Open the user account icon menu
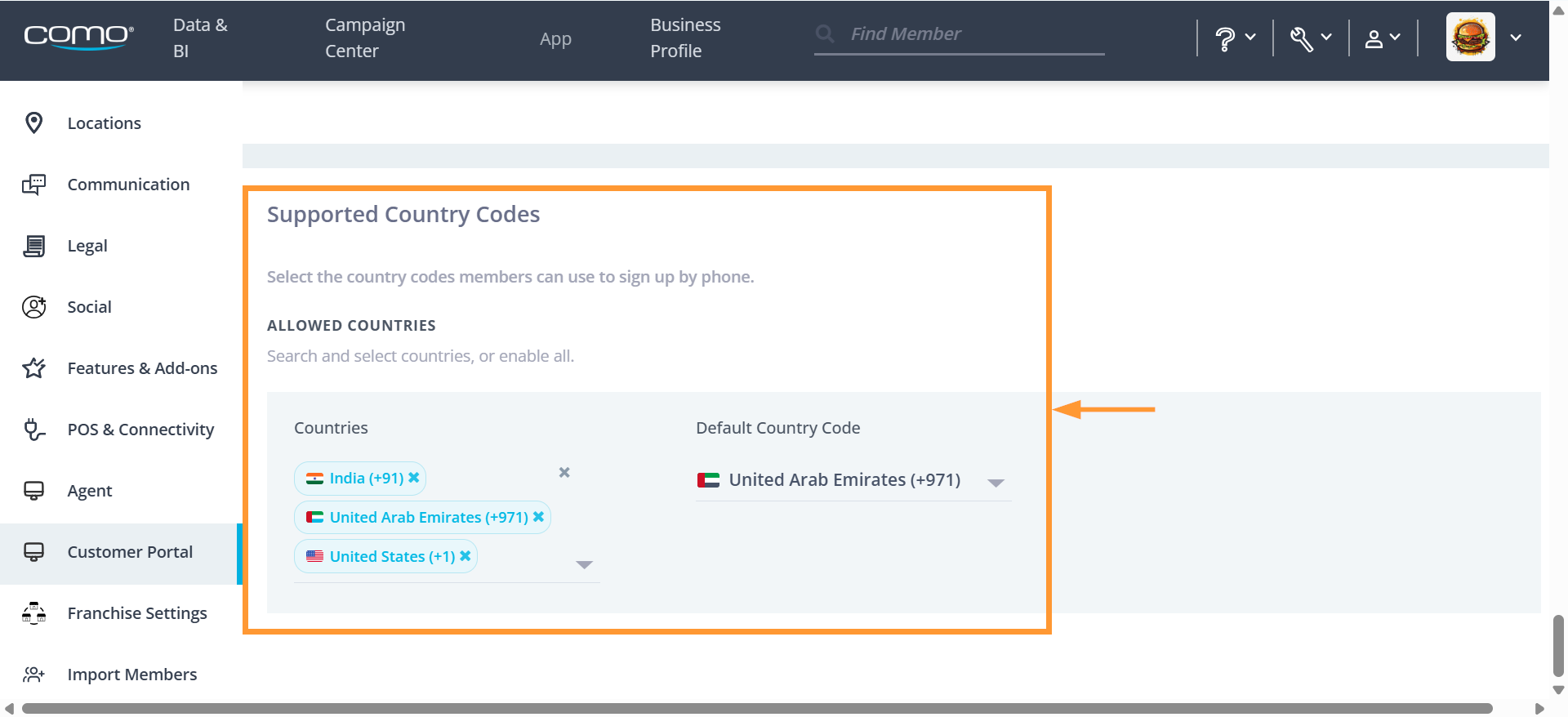The height and width of the screenshot is (717, 1568). 1383,38
